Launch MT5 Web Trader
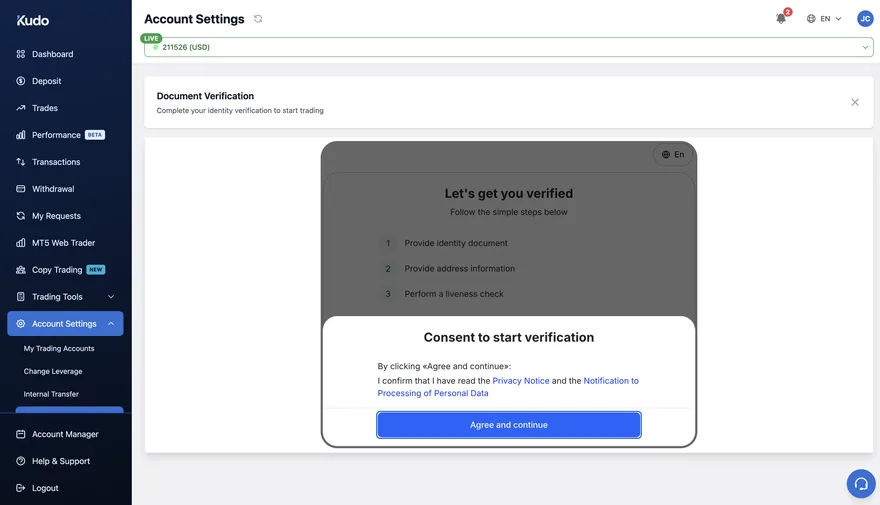The image size is (880, 505). [65, 242]
